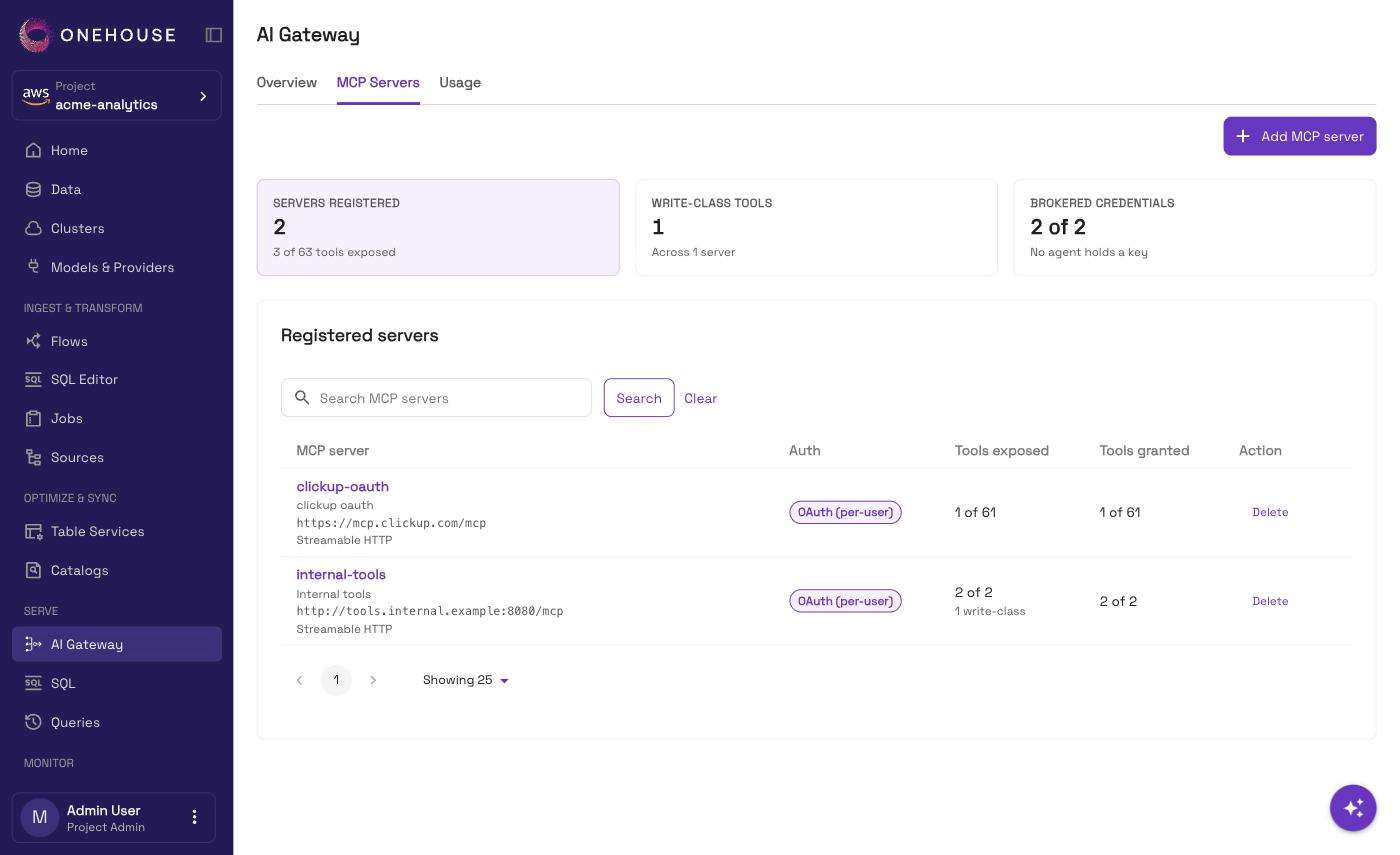Image resolution: width=1400 pixels, height=855 pixels.
Task: Click the Search button
Action: pyautogui.click(x=639, y=398)
